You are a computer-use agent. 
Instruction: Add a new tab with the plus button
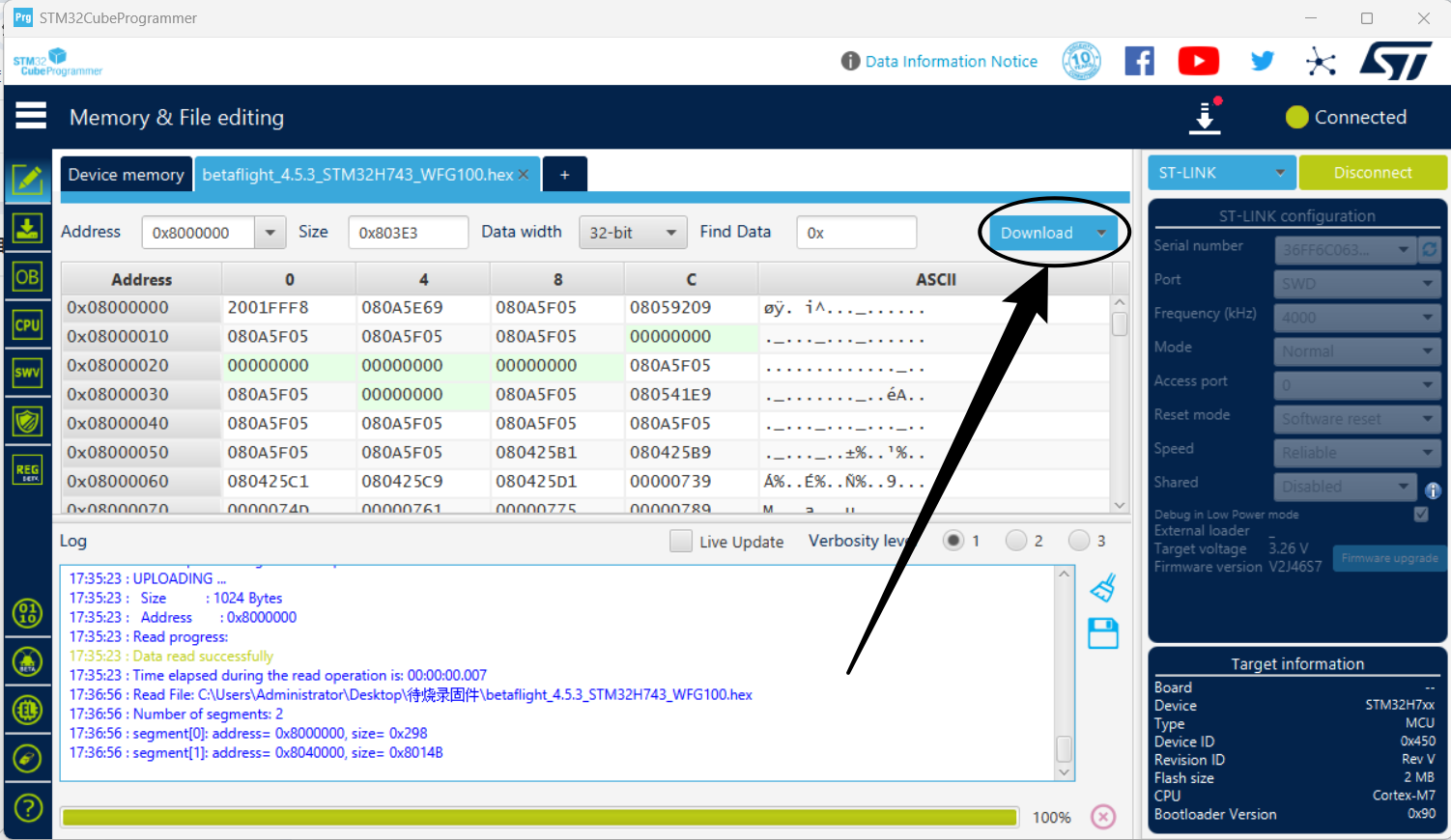(x=564, y=175)
